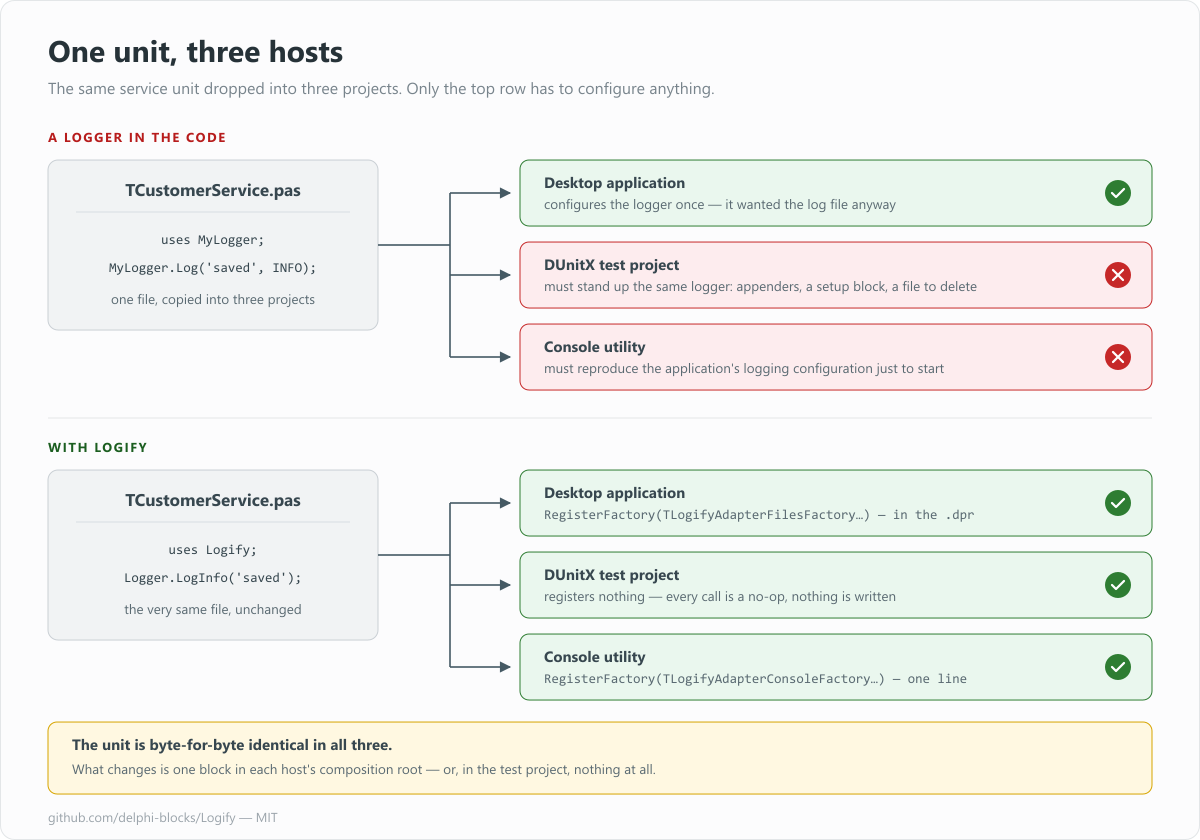
Task: Click text 'must stand up the same logger: appenders, a setup block'
Action: pos(761,287)
